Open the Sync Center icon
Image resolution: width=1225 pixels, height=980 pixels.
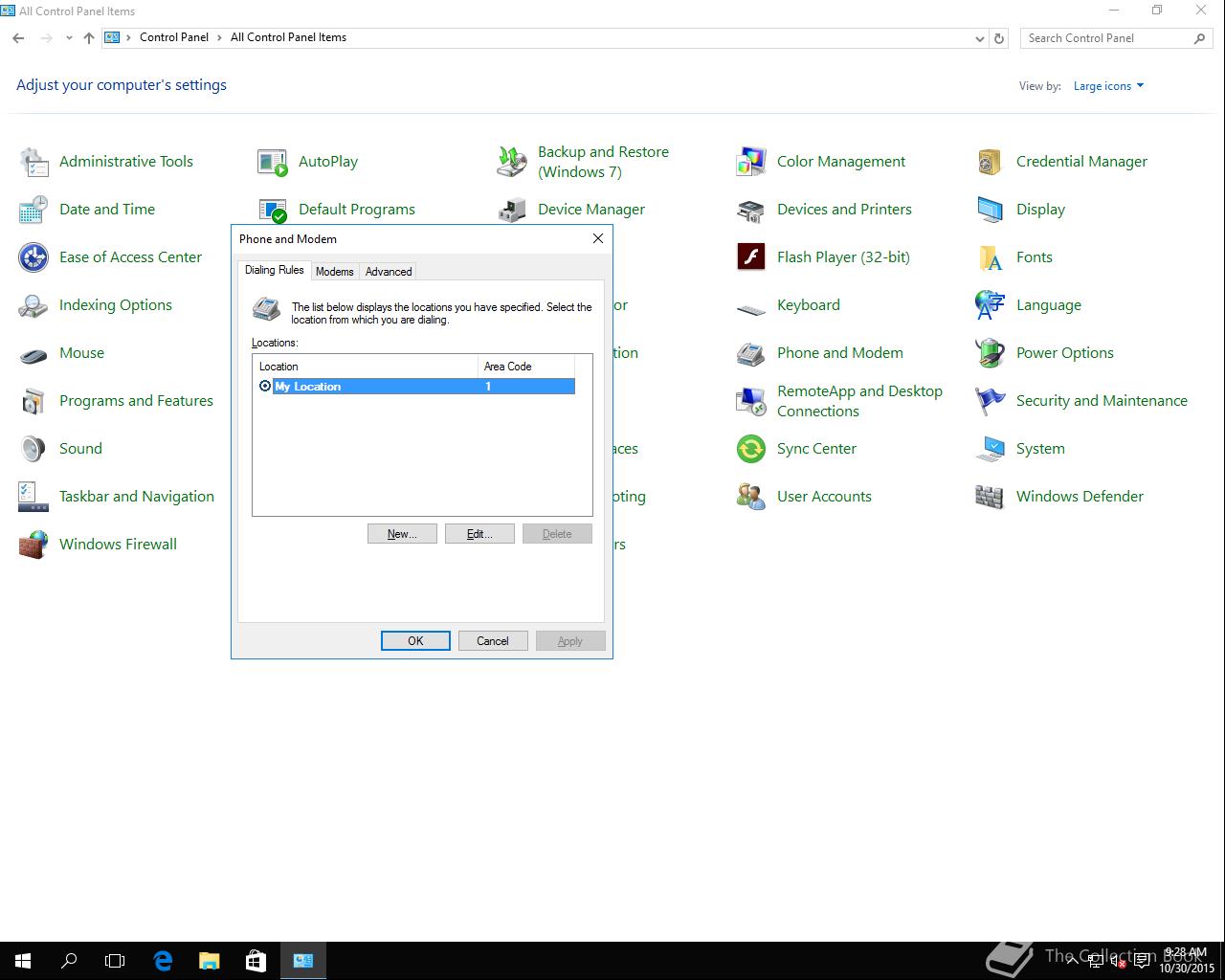751,449
